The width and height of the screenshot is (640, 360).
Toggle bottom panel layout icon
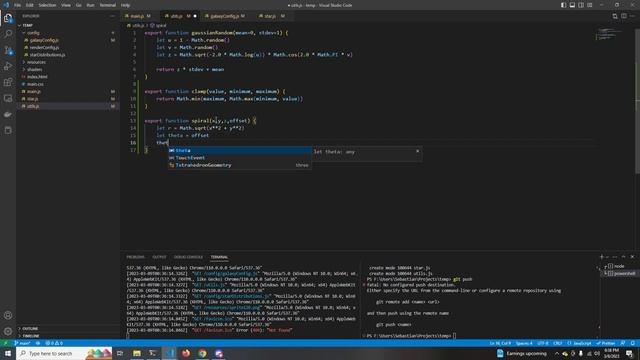(x=572, y=5)
